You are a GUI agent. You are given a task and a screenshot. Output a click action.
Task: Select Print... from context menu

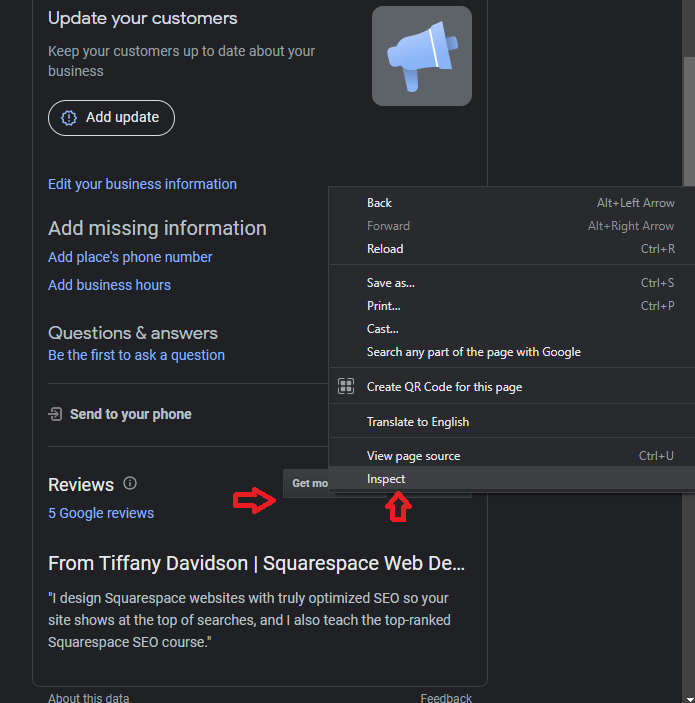512,306
